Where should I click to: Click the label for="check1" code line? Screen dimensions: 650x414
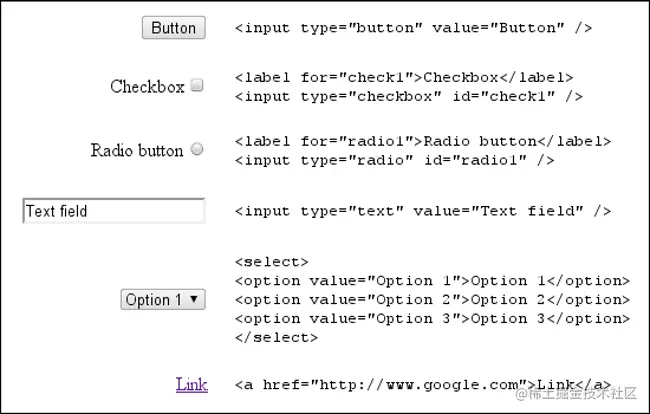point(404,77)
